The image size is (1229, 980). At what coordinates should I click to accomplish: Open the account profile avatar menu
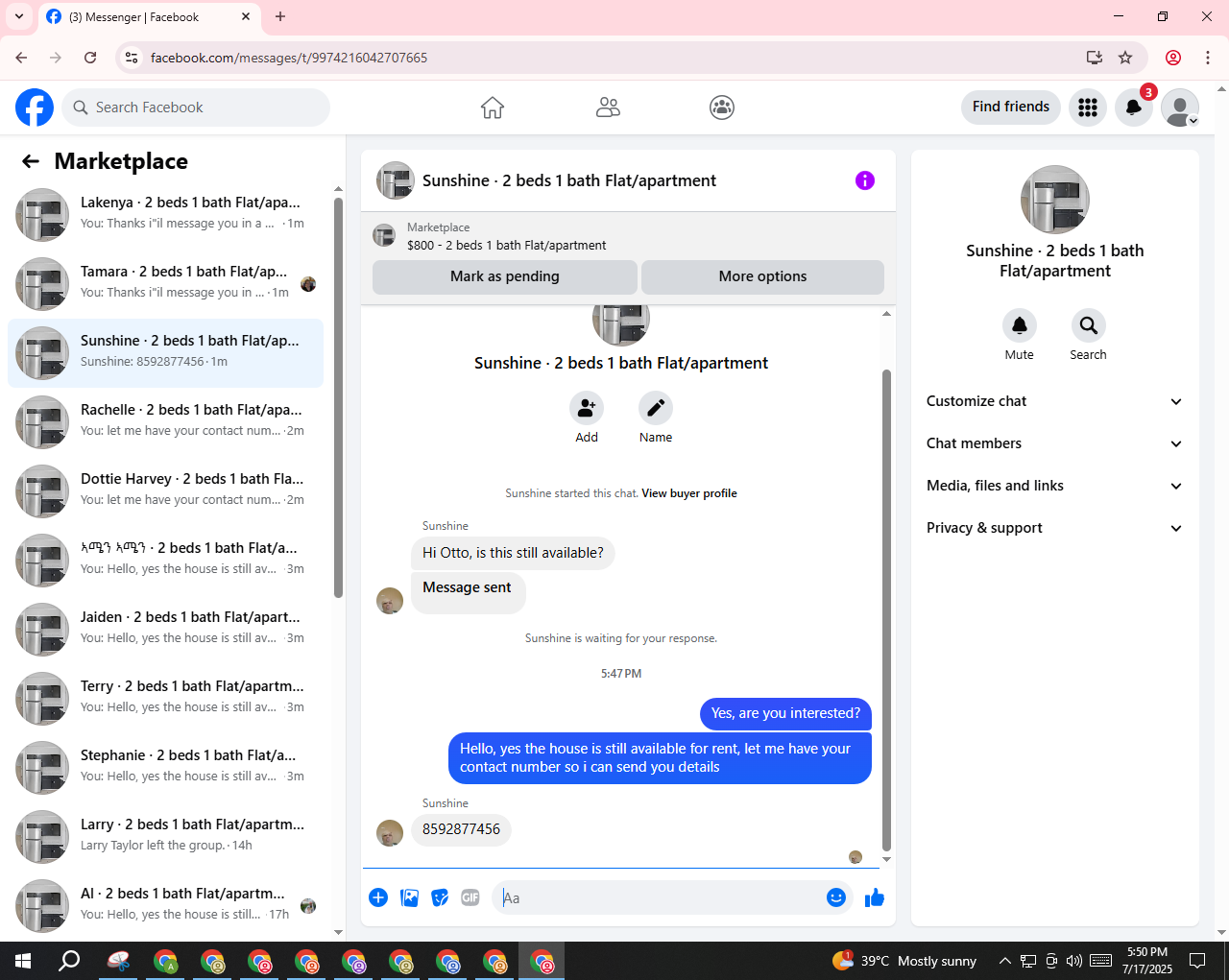point(1180,108)
